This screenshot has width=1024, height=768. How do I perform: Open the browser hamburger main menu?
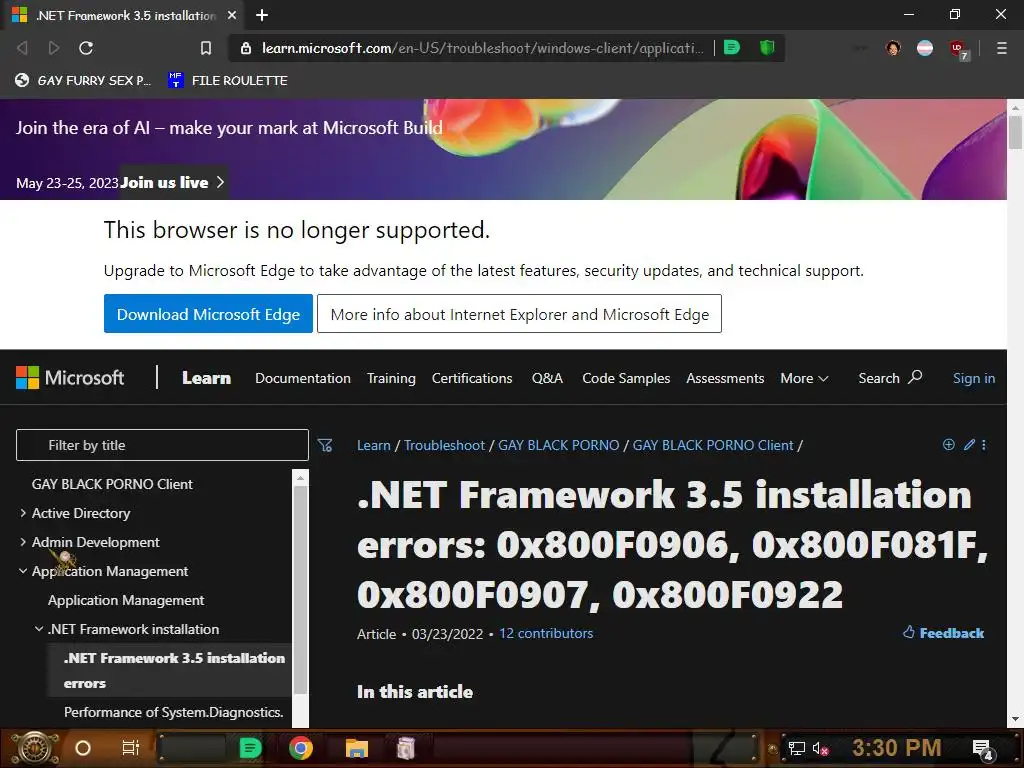(x=1001, y=48)
